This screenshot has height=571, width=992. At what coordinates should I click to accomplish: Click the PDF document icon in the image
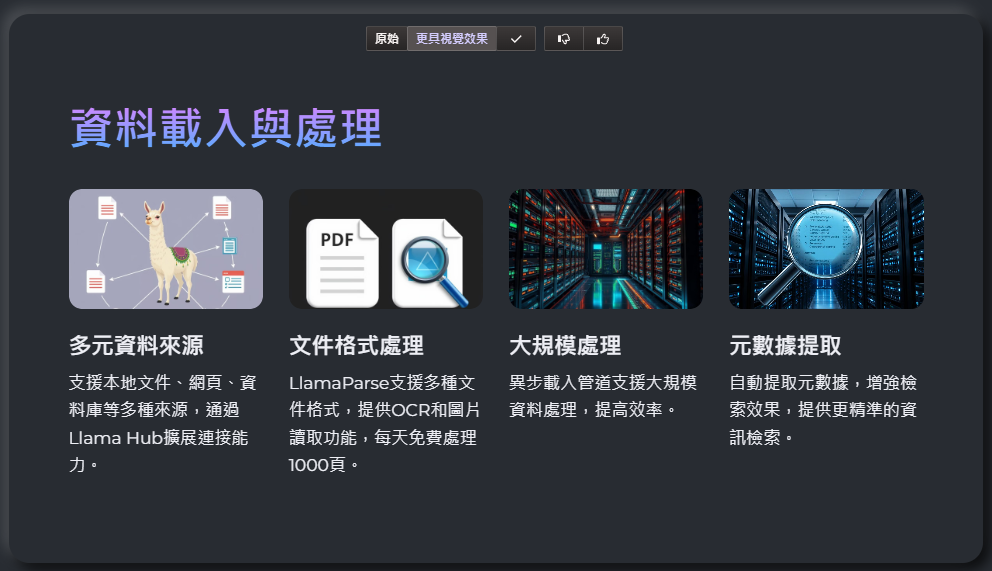tap(342, 262)
